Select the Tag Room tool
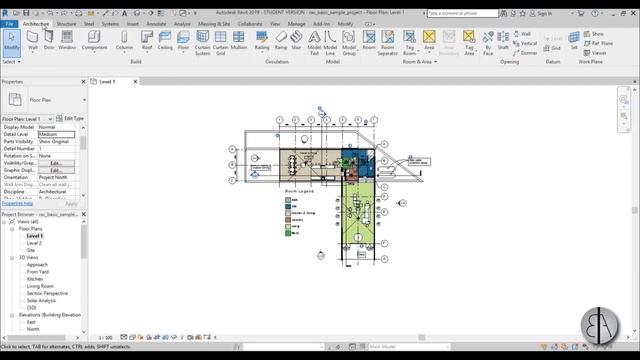This screenshot has width=640, height=360. (x=409, y=42)
